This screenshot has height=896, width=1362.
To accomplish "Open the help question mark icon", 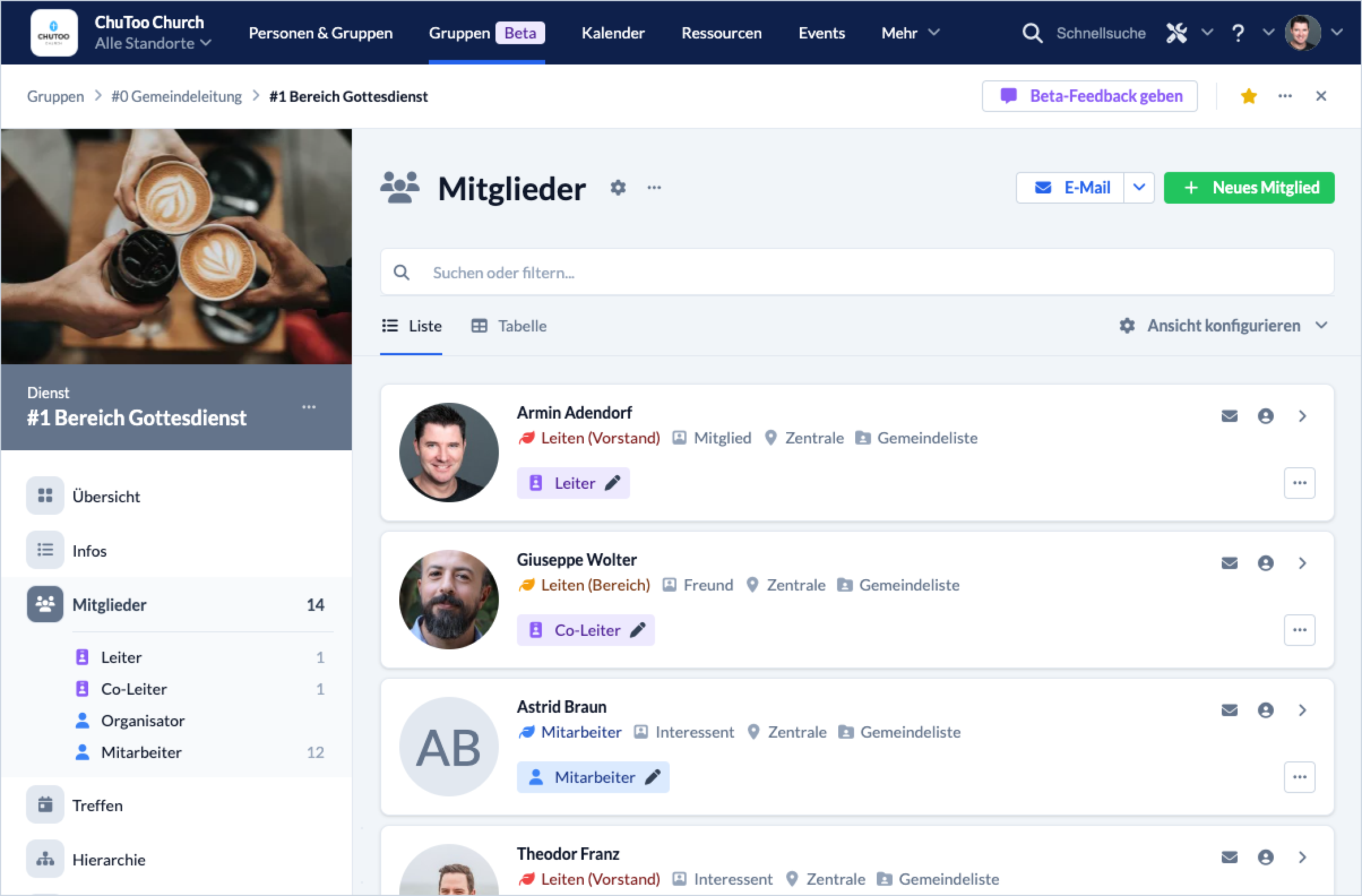I will tap(1238, 33).
